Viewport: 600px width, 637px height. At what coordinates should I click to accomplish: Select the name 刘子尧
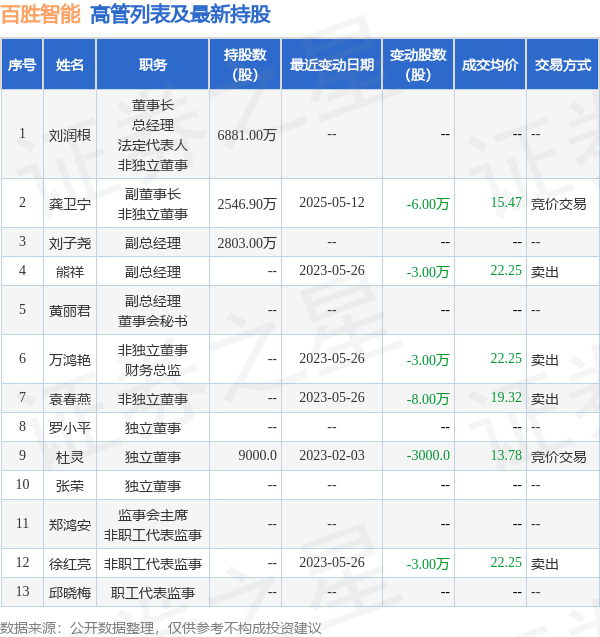click(x=69, y=243)
